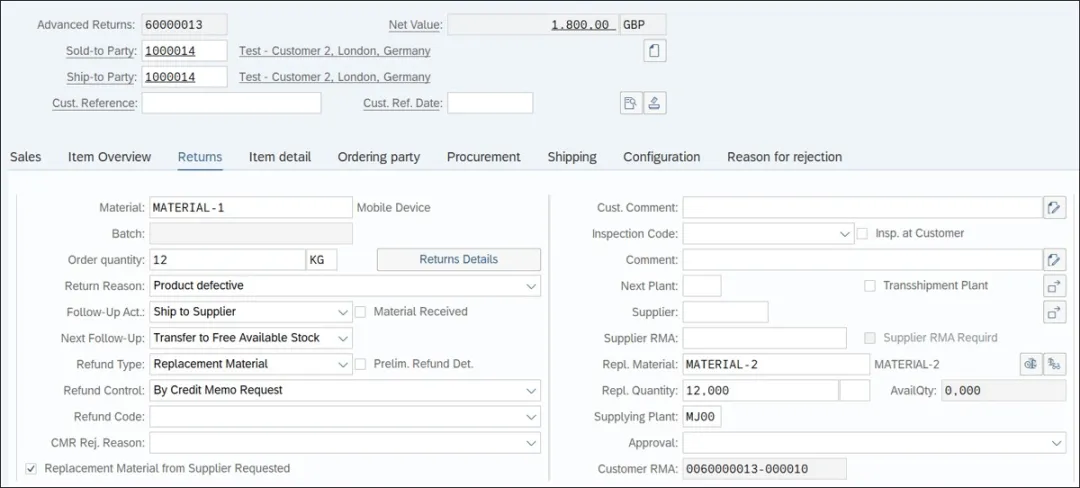Click into the Cust. Reference input field
The height and width of the screenshot is (488, 1080).
(x=231, y=103)
